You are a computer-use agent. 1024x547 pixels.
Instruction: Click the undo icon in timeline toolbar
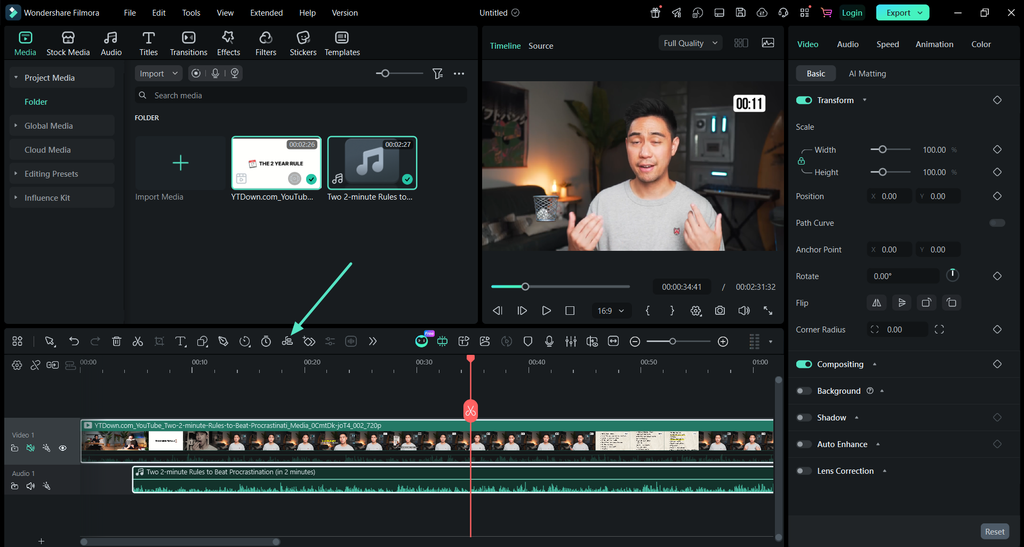click(74, 341)
